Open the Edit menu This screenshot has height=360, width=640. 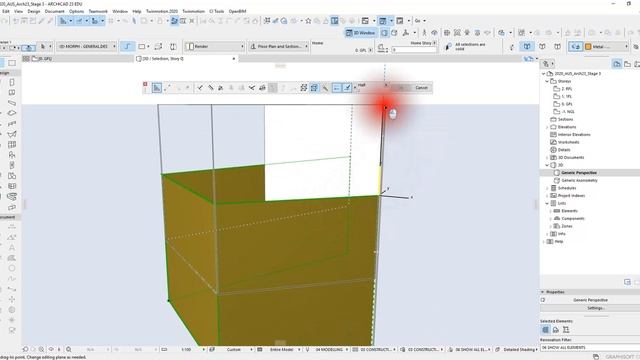6,11
